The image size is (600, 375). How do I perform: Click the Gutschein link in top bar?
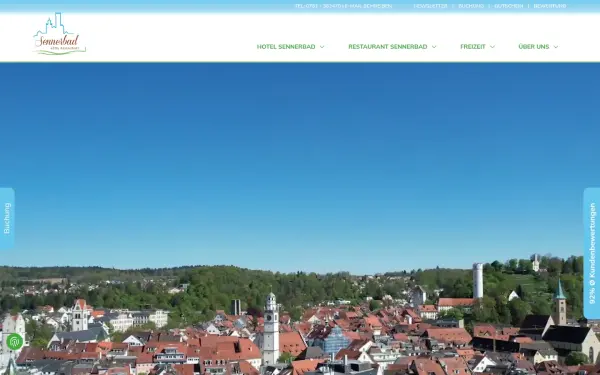click(x=508, y=6)
